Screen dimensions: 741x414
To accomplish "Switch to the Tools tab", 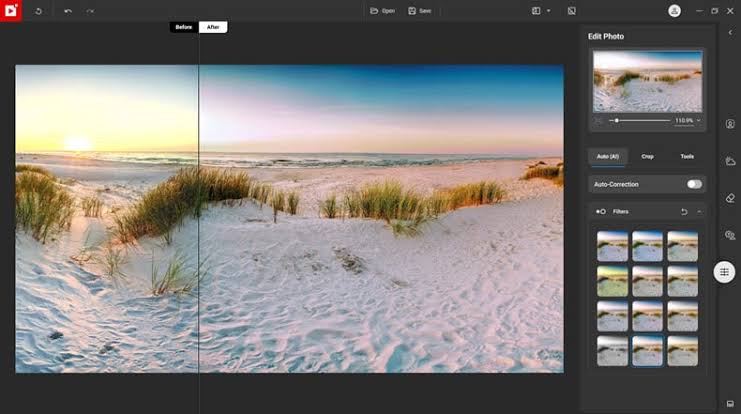I will click(687, 157).
